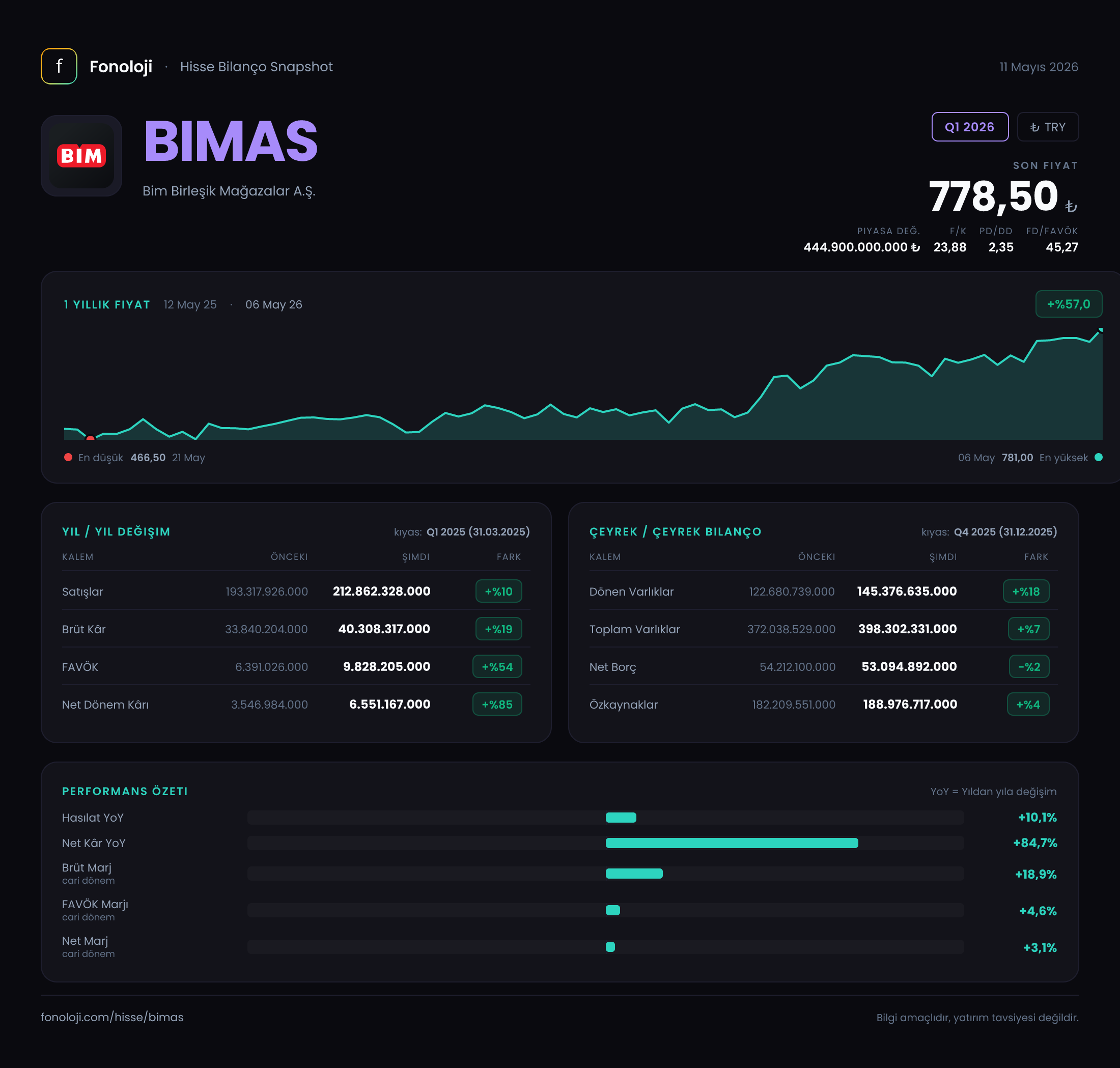1120x1068 pixels.
Task: Click the 11 Mayıs 2026 date
Action: click(1039, 67)
